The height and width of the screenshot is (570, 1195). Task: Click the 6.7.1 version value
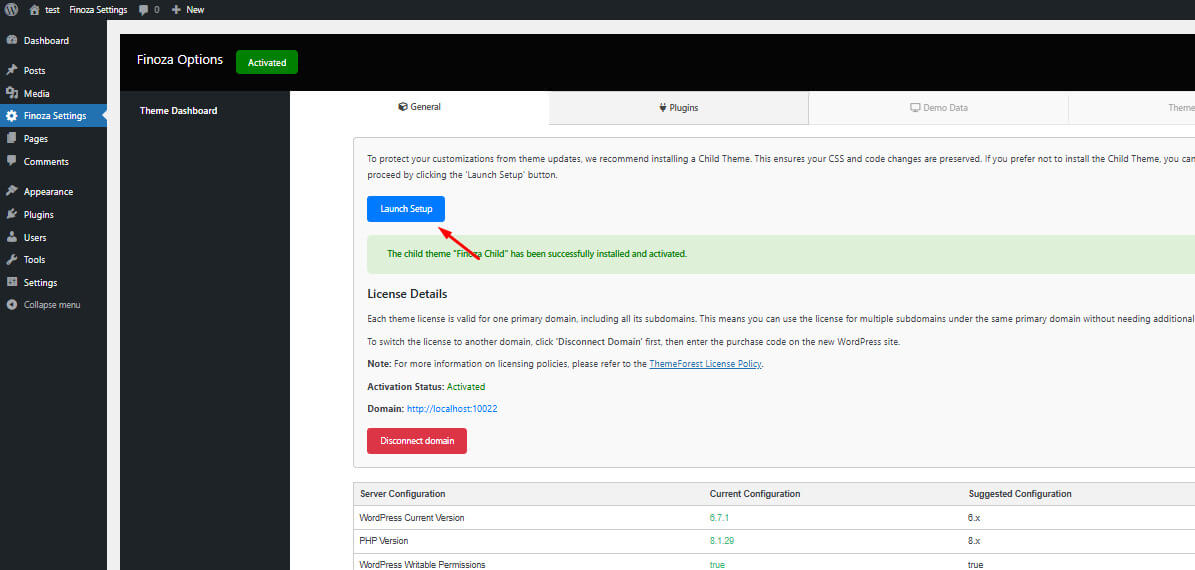[x=719, y=517]
